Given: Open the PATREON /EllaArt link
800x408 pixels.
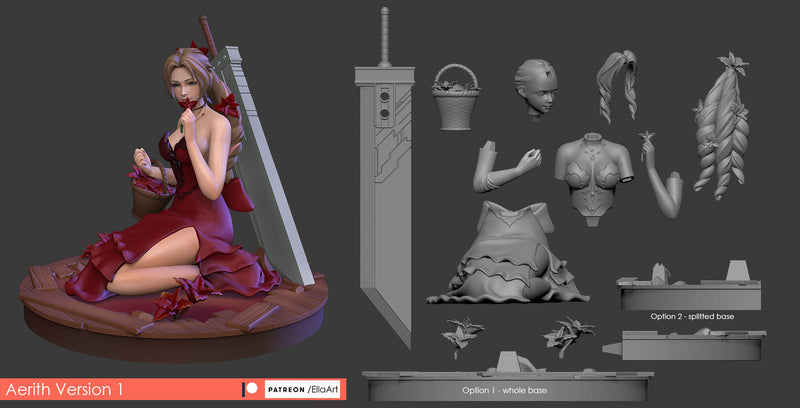Looking at the screenshot, I should coord(303,389).
